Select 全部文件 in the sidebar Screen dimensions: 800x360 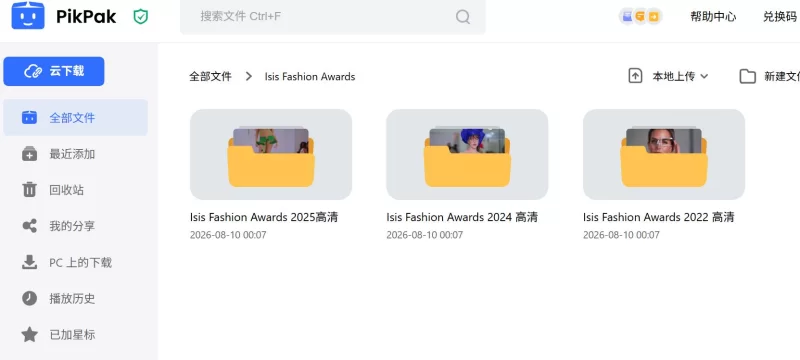(x=76, y=118)
